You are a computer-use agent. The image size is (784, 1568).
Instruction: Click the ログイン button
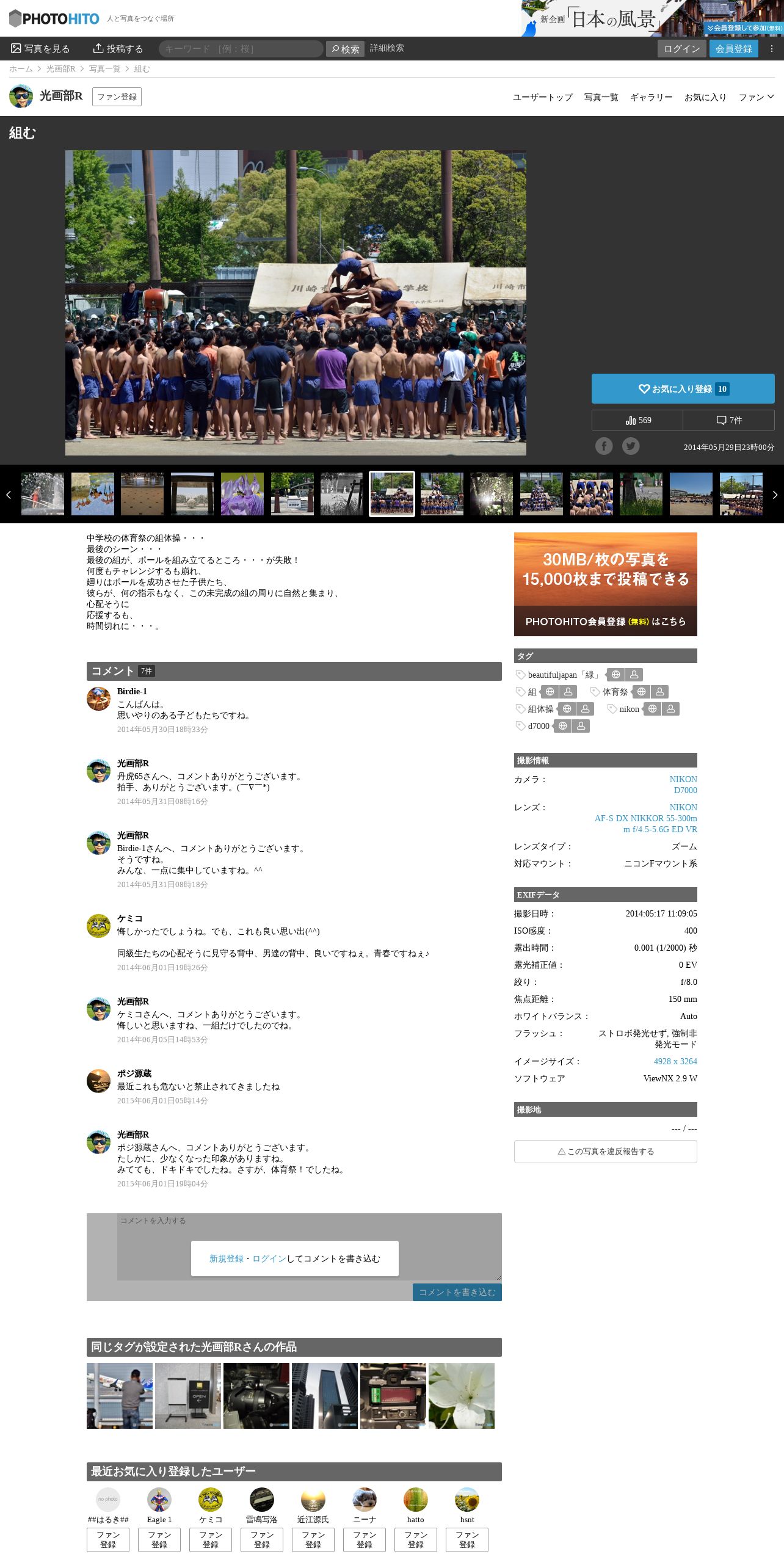pyautogui.click(x=682, y=49)
